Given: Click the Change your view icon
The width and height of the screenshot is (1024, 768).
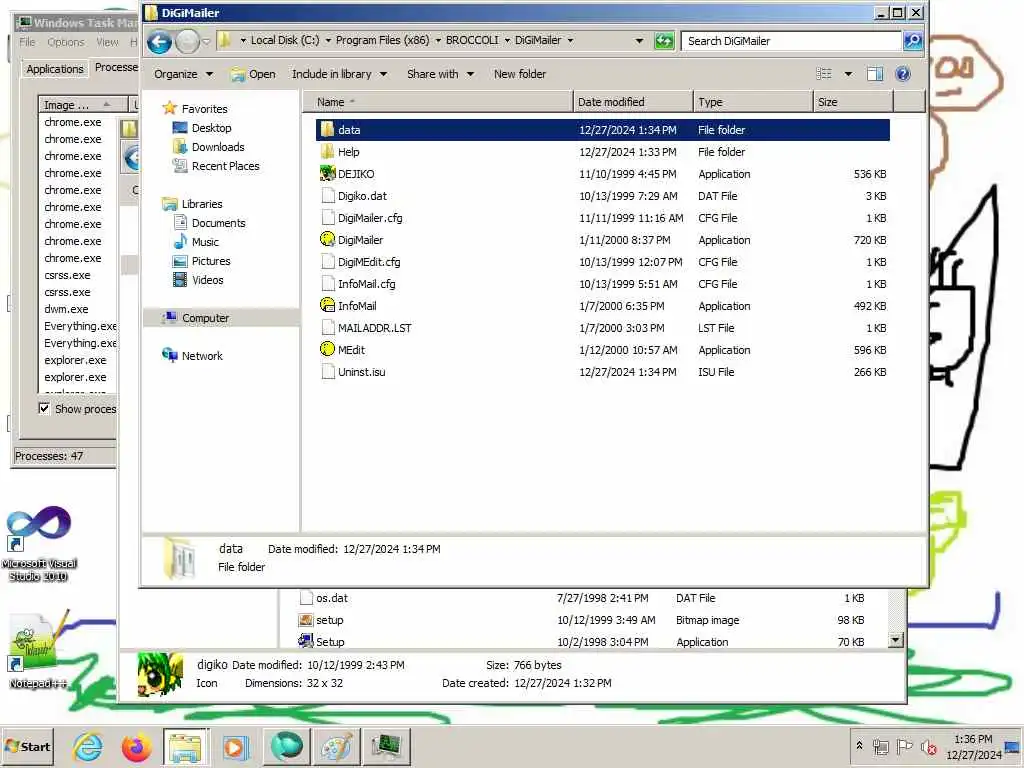Looking at the screenshot, I should tap(824, 74).
